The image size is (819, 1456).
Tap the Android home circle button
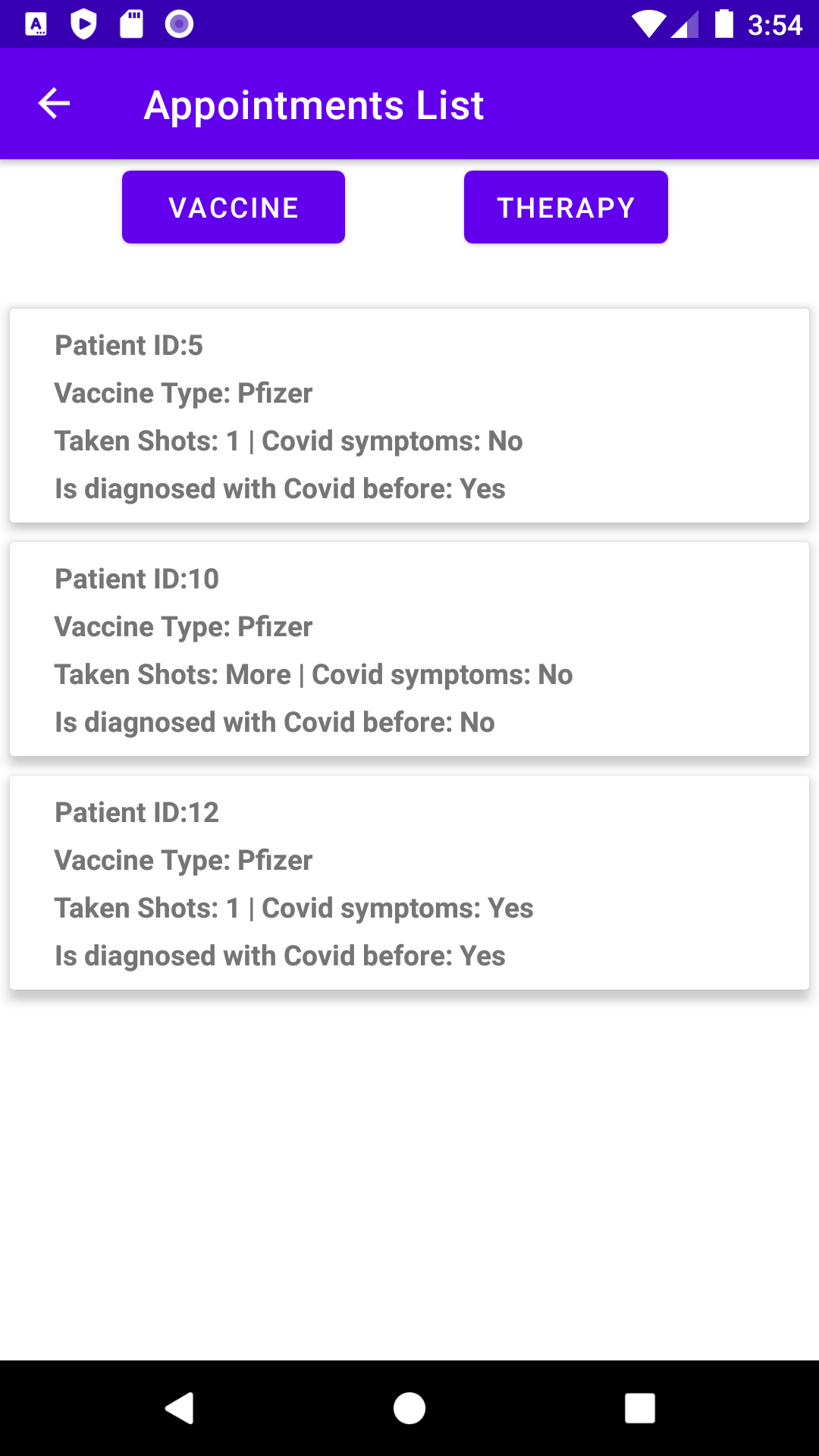(409, 1408)
